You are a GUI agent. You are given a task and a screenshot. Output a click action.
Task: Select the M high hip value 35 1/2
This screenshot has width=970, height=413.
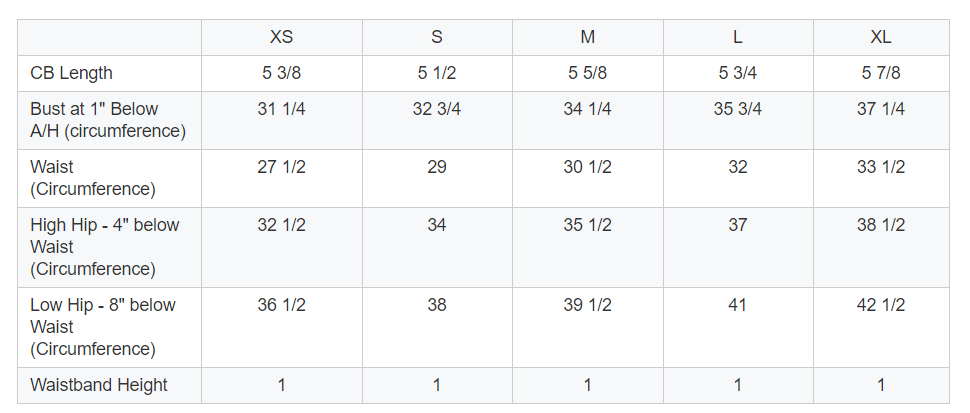[587, 225]
